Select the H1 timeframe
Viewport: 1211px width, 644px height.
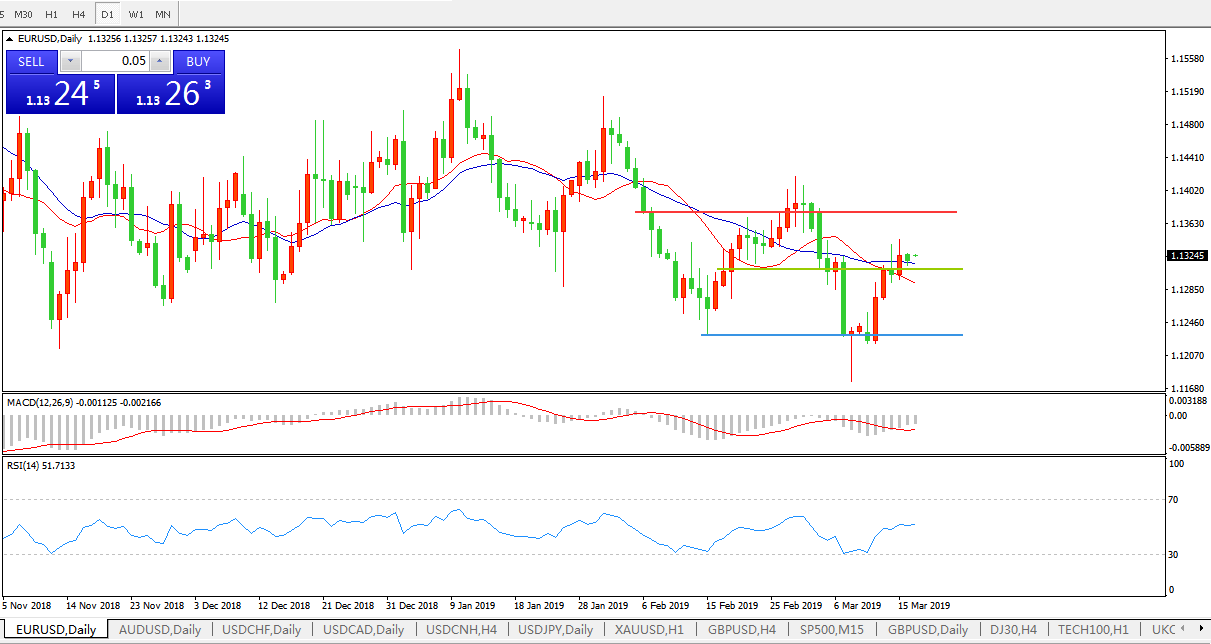click(x=51, y=14)
